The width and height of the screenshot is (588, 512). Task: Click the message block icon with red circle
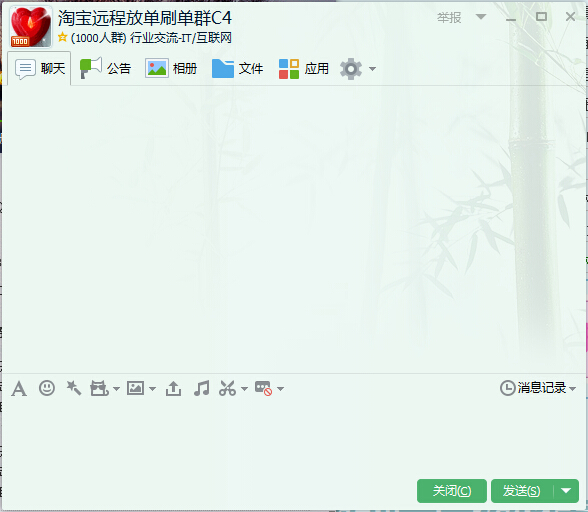(x=263, y=388)
